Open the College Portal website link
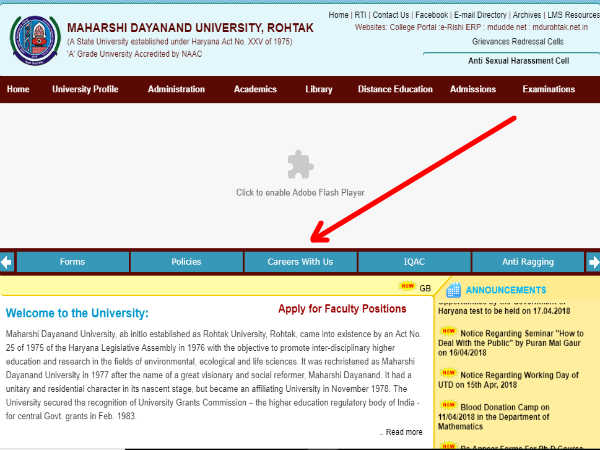600x450 pixels. coord(412,28)
